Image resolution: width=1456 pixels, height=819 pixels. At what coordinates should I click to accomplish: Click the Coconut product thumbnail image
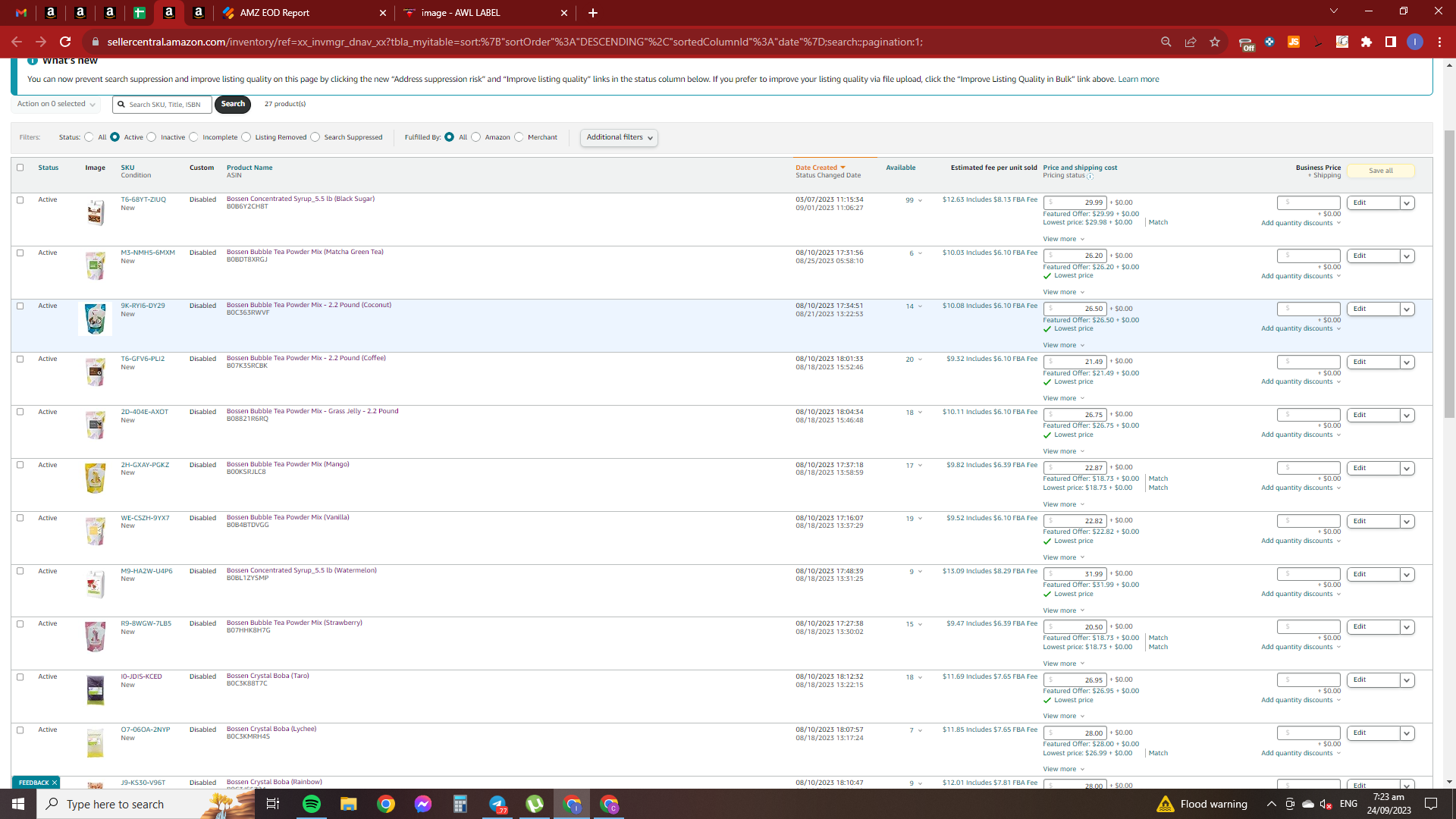pyautogui.click(x=95, y=318)
